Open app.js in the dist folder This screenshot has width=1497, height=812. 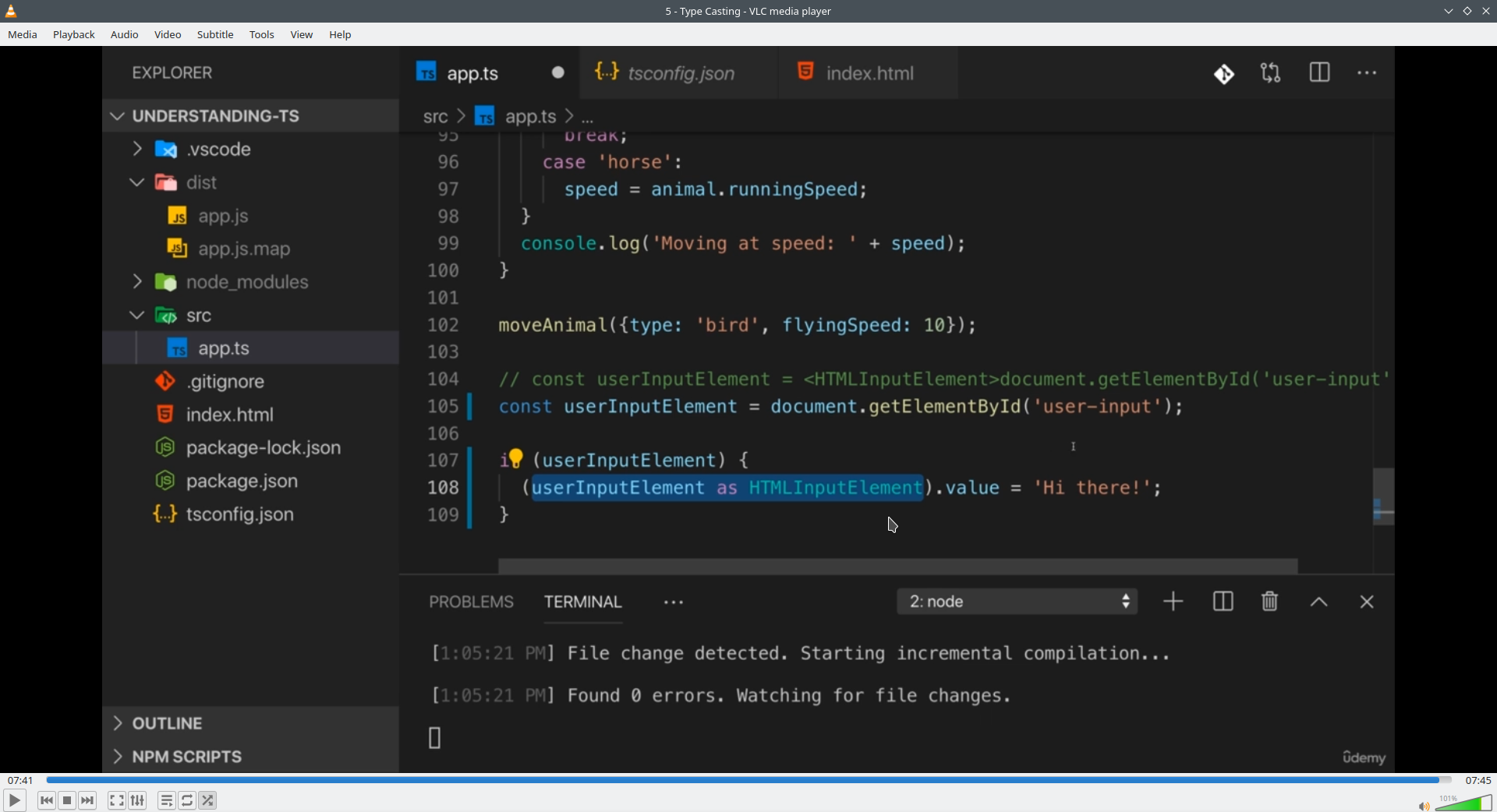(251, 216)
